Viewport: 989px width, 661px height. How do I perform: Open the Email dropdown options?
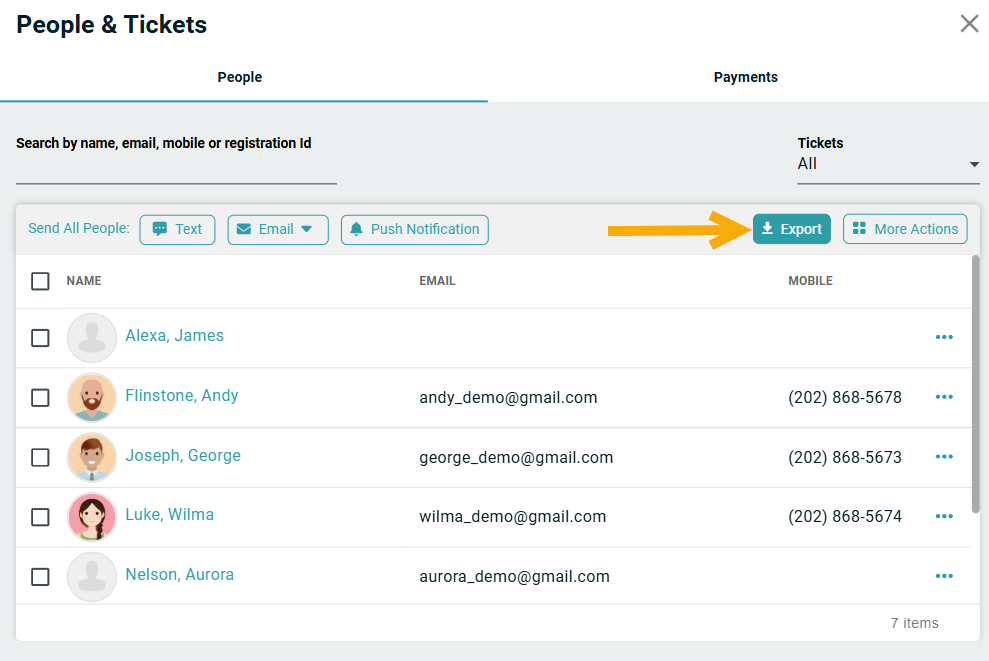[x=278, y=230]
